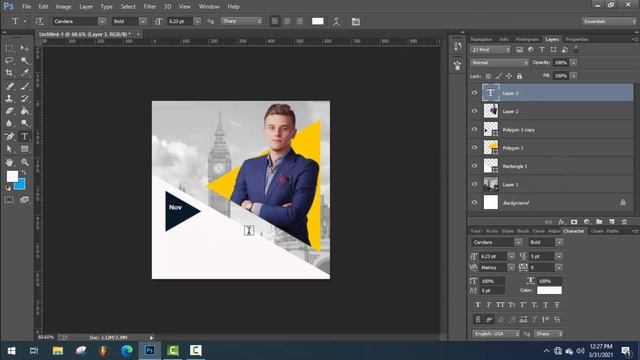
Task: Left align text in options bar
Action: (275, 21)
